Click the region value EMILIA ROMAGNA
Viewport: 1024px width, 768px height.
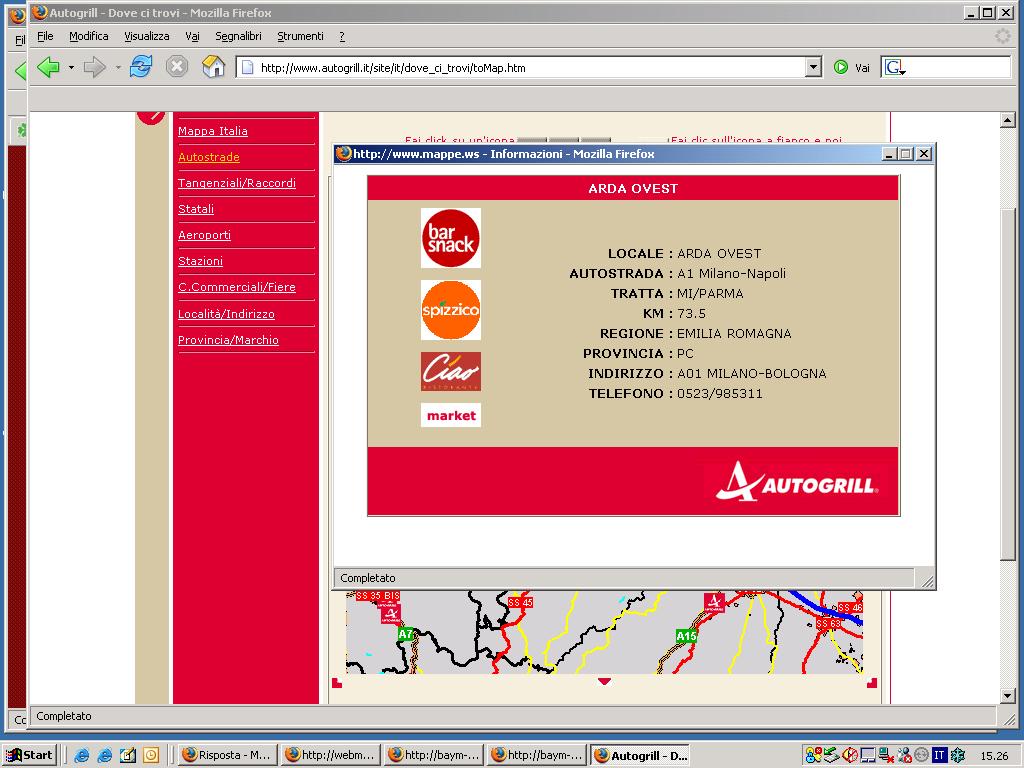point(734,334)
